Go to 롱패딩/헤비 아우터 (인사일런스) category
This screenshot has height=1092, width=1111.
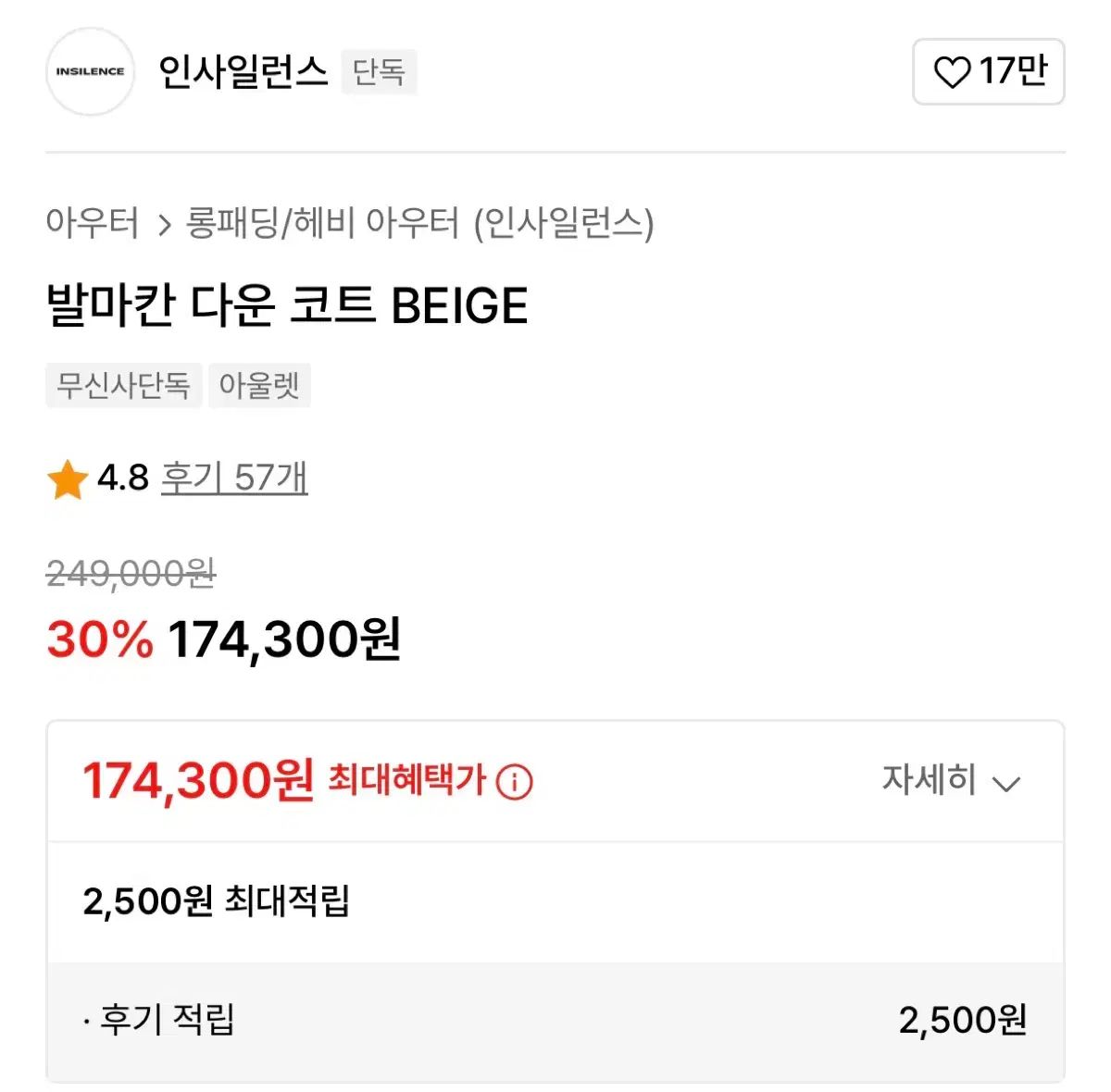pos(419,223)
